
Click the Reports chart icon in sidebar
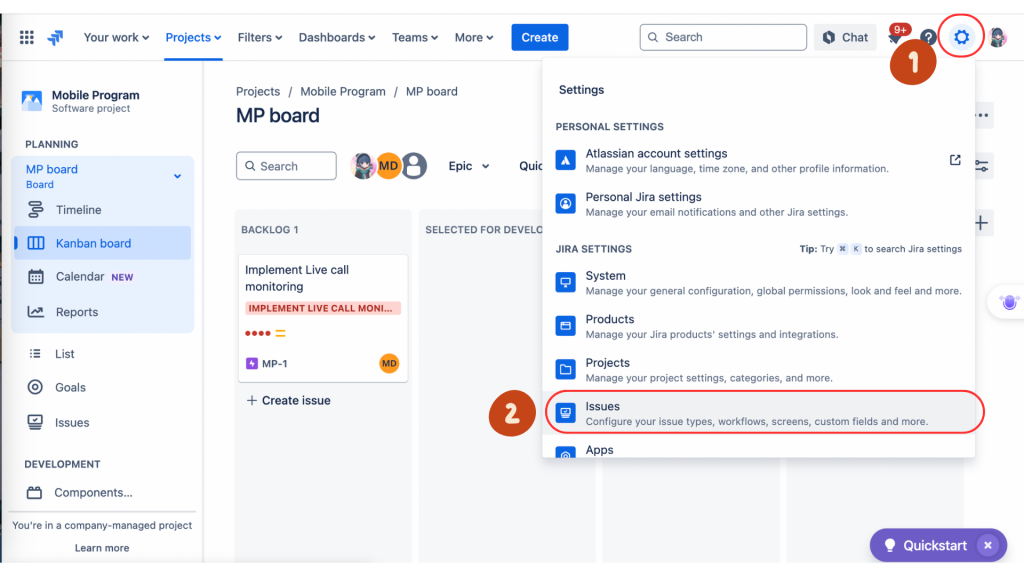(x=35, y=312)
